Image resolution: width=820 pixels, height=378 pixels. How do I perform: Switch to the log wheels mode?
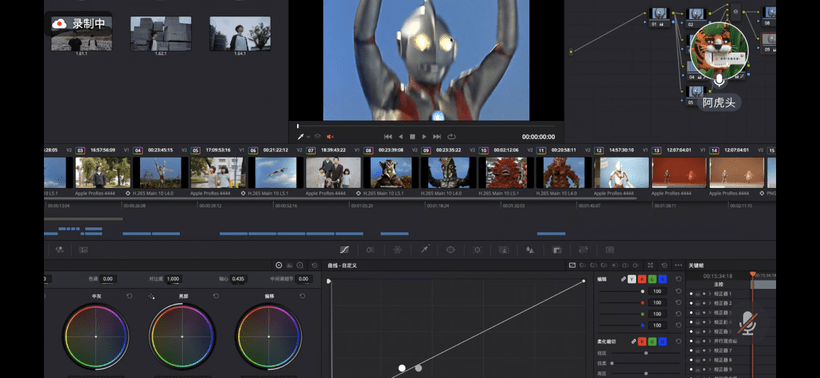click(x=300, y=266)
